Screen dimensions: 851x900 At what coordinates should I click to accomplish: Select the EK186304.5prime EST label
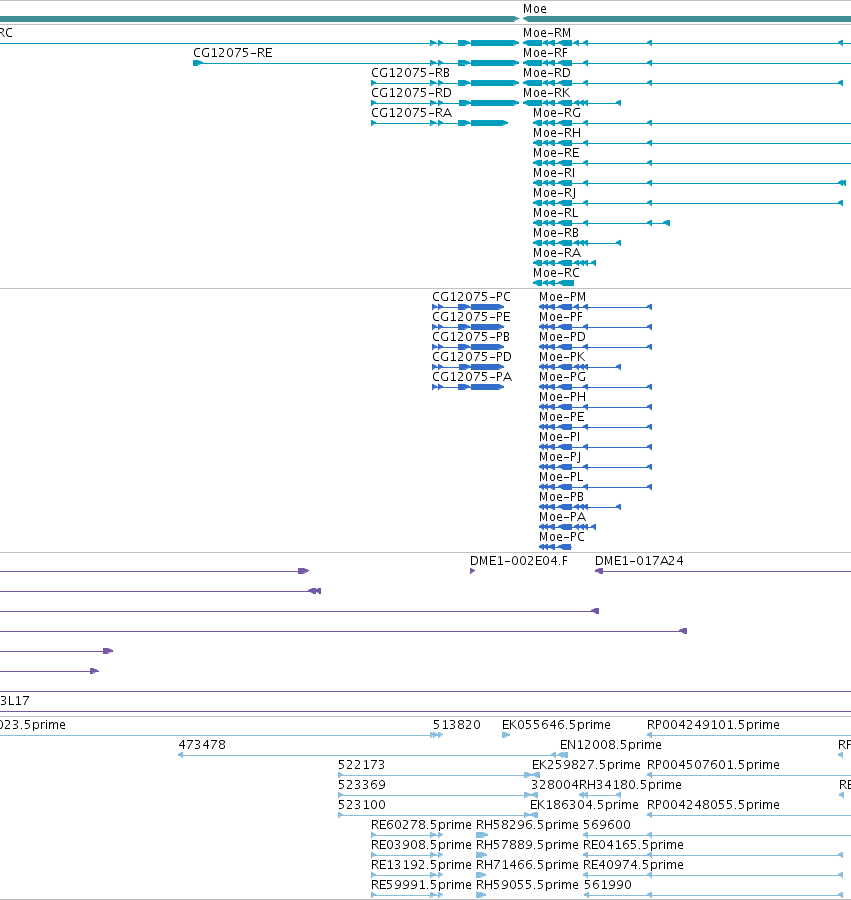584,805
